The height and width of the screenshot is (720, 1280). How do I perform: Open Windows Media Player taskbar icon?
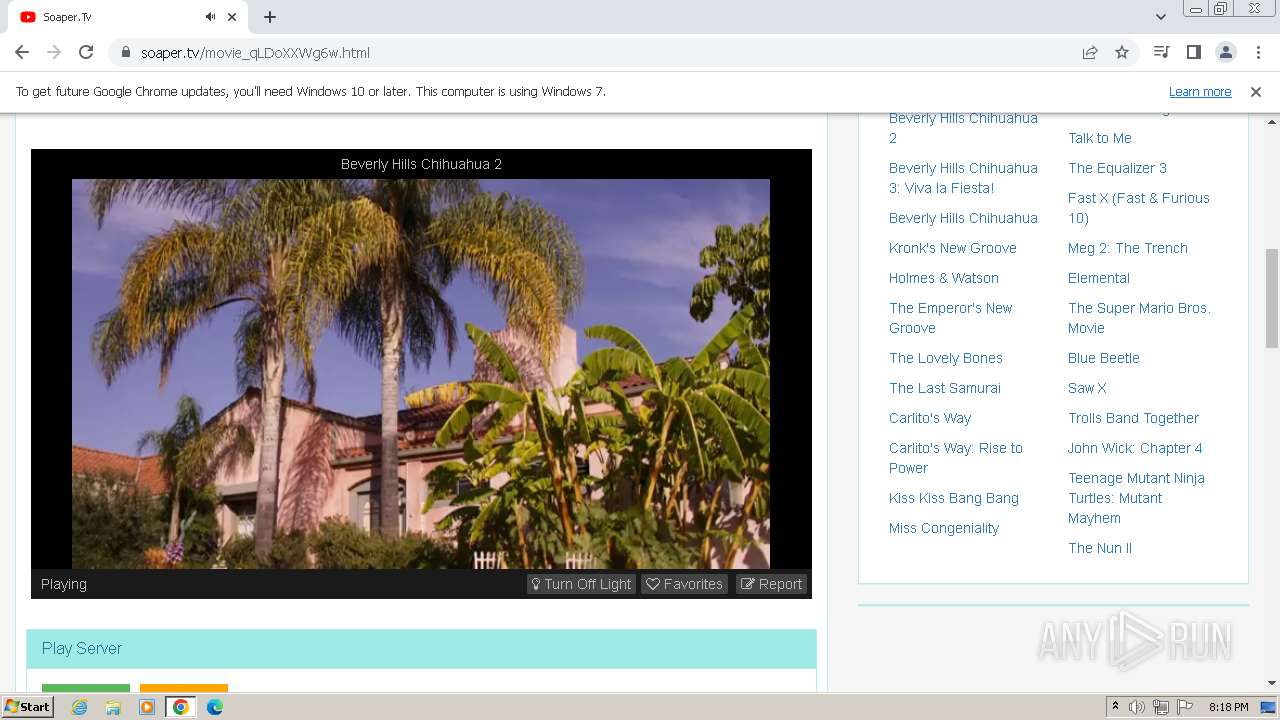147,707
